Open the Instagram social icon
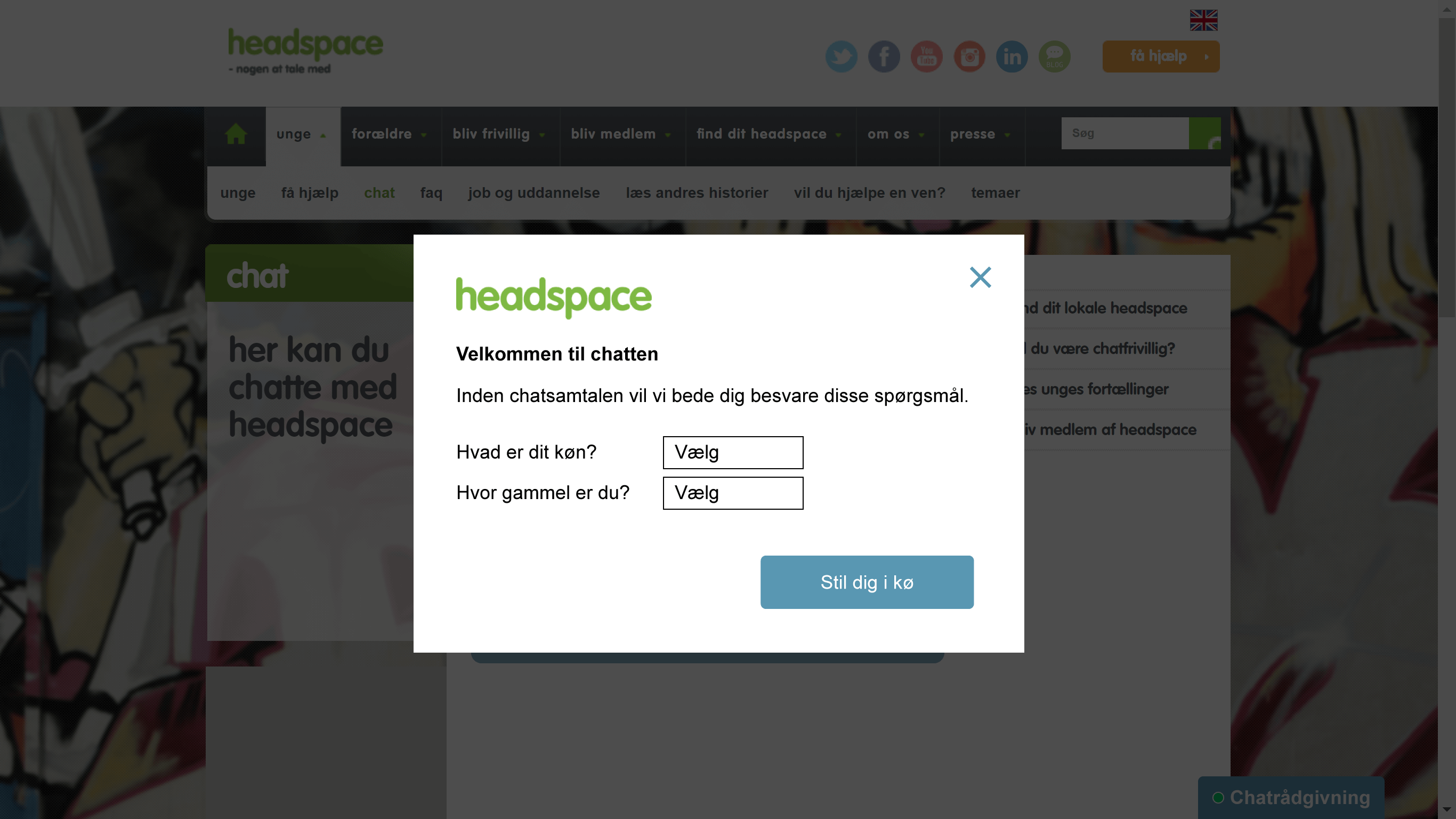The height and width of the screenshot is (819, 1456). point(969,56)
